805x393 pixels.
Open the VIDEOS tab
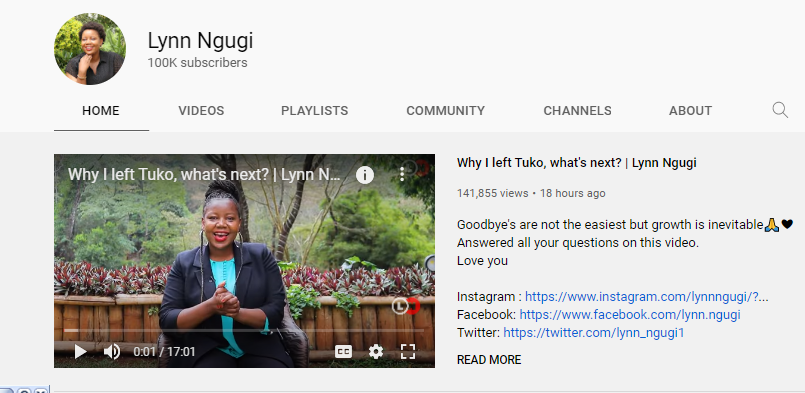[201, 111]
